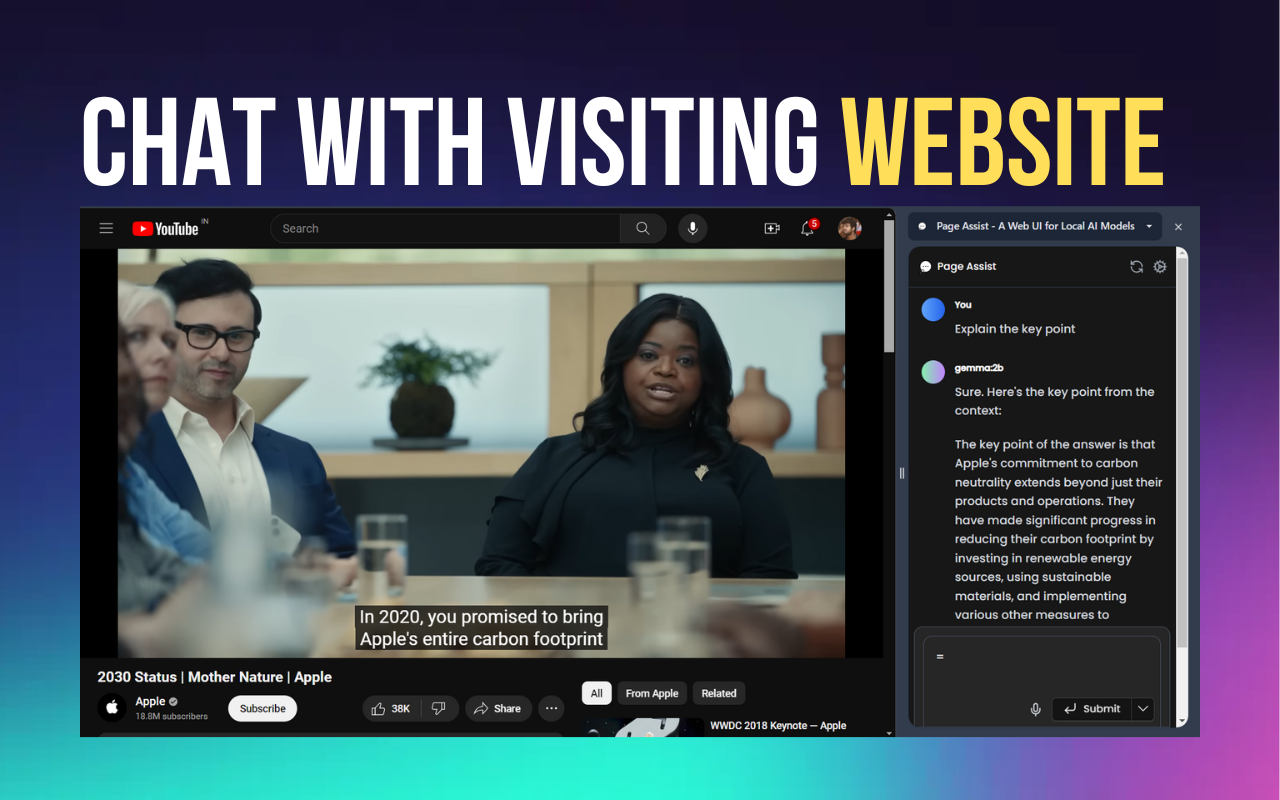Viewport: 1280px width, 800px height.
Task: Open the Apple channel name link
Action: 151,702
